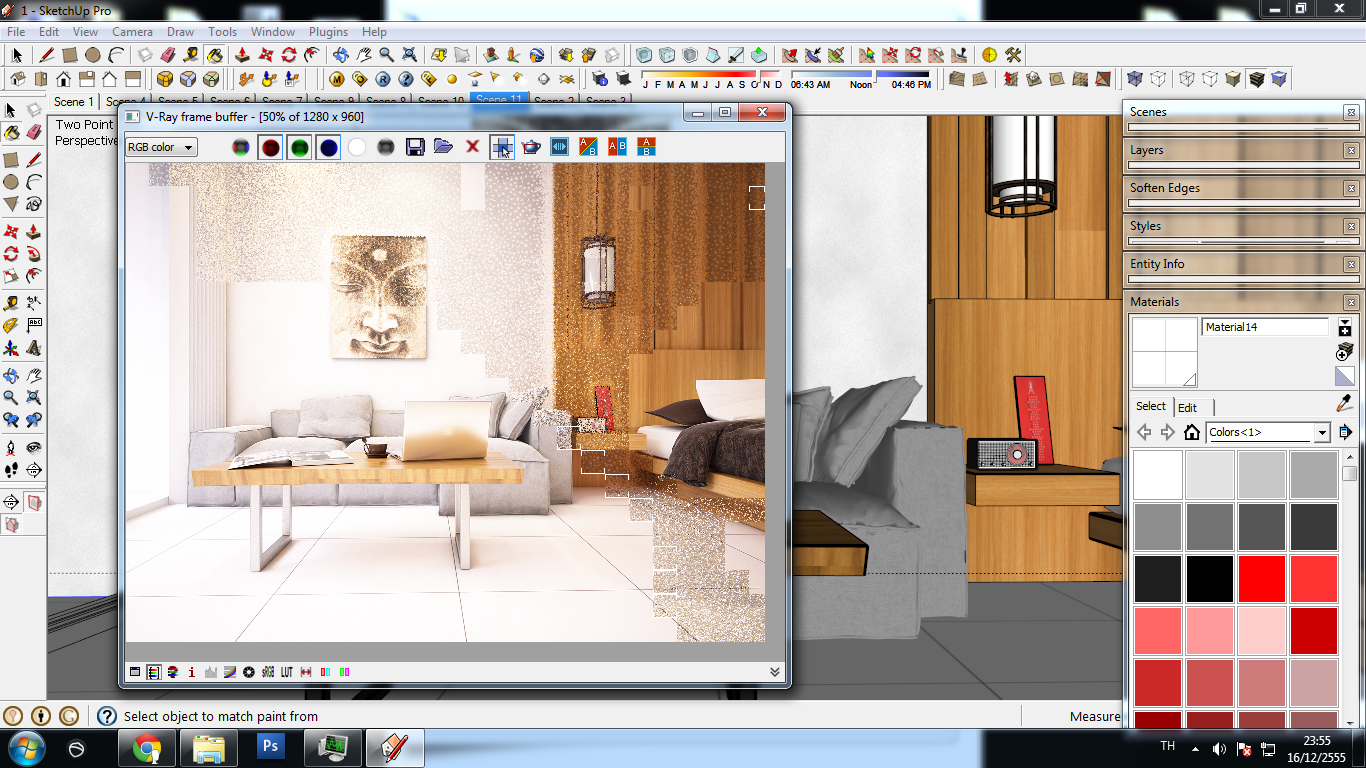Toggle stacked A over B compare
Image resolution: width=1366 pixels, height=768 pixels.
(x=646, y=147)
